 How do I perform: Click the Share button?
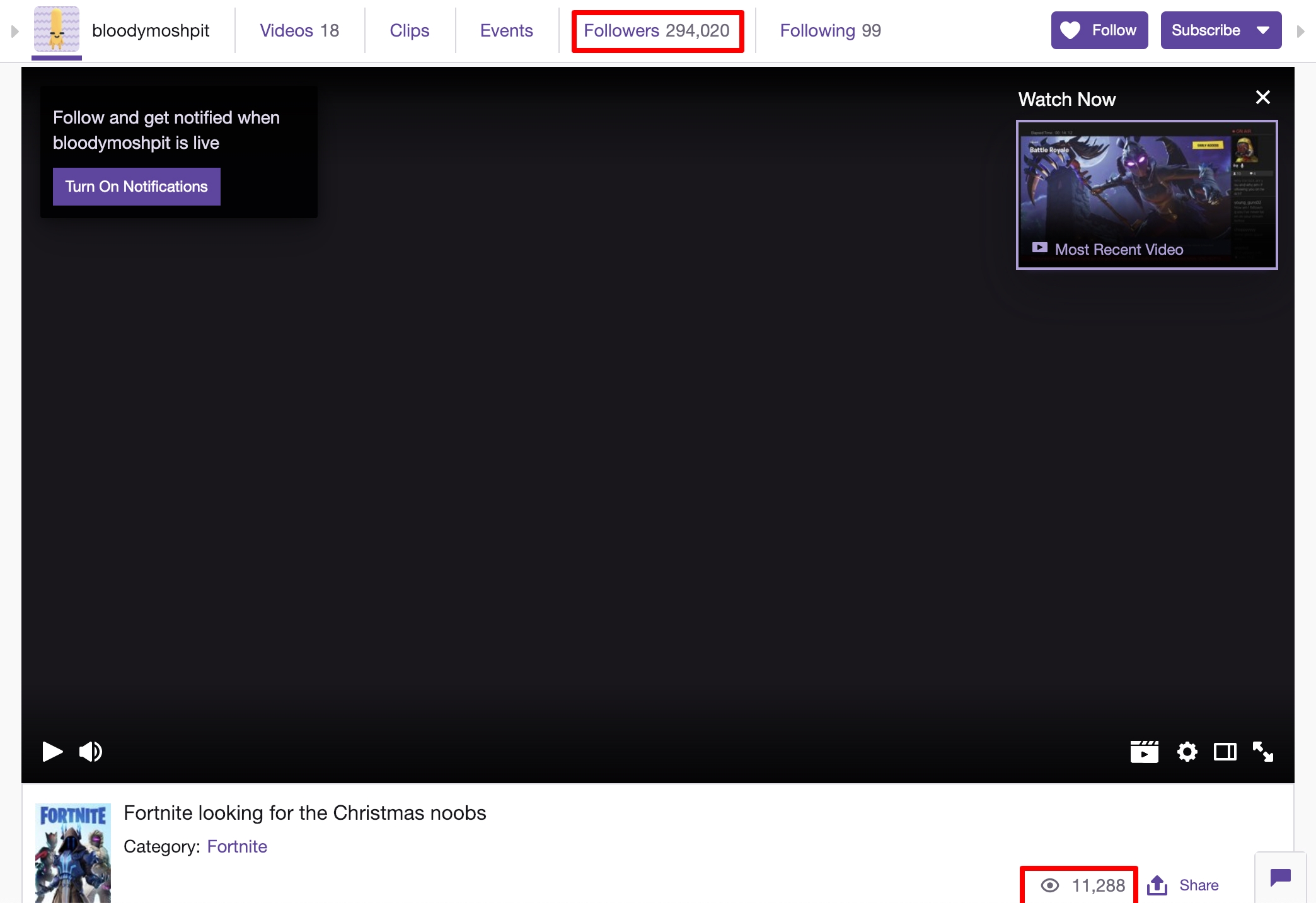pyautogui.click(x=1183, y=885)
